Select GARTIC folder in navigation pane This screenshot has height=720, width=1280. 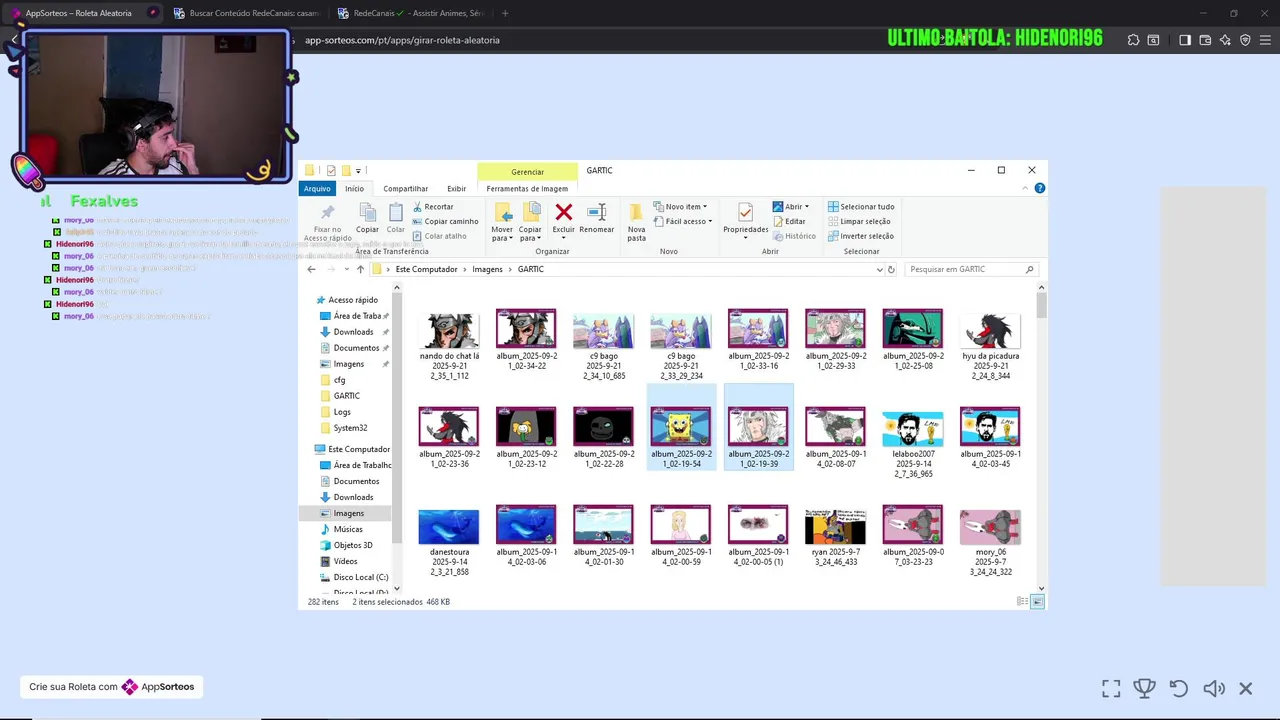click(346, 396)
